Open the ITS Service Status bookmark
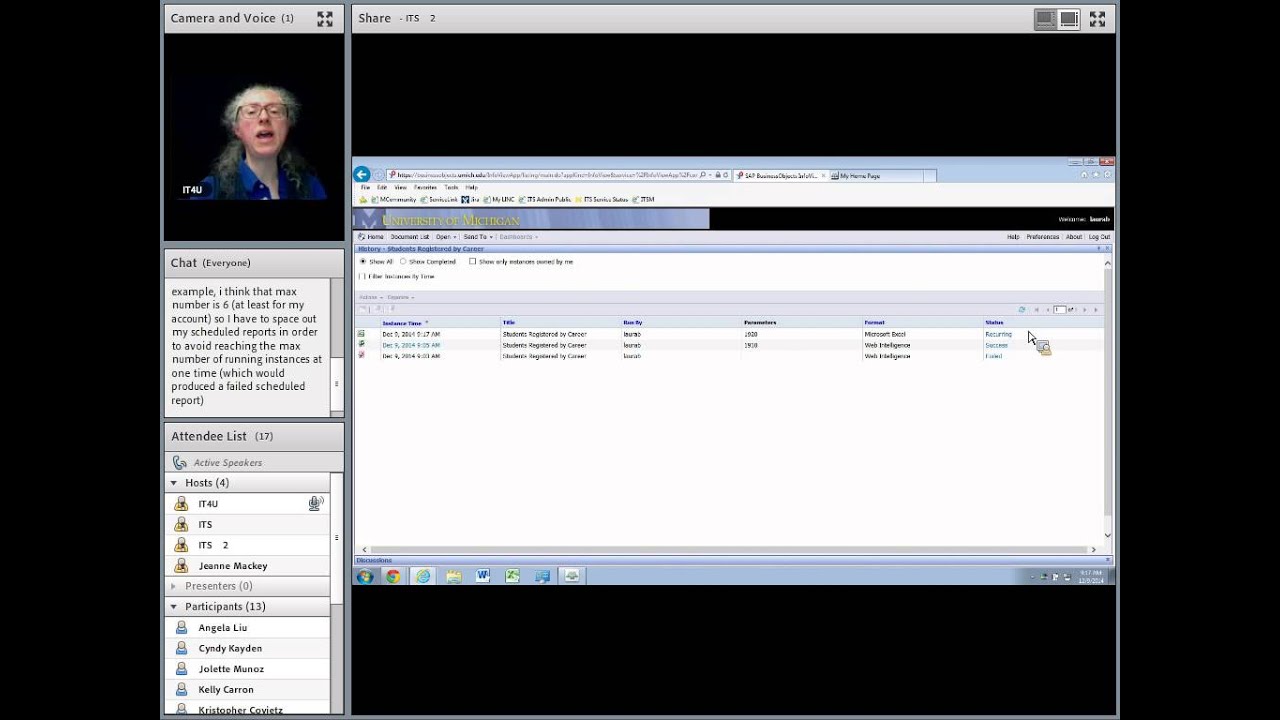This screenshot has height=720, width=1280. [602, 199]
